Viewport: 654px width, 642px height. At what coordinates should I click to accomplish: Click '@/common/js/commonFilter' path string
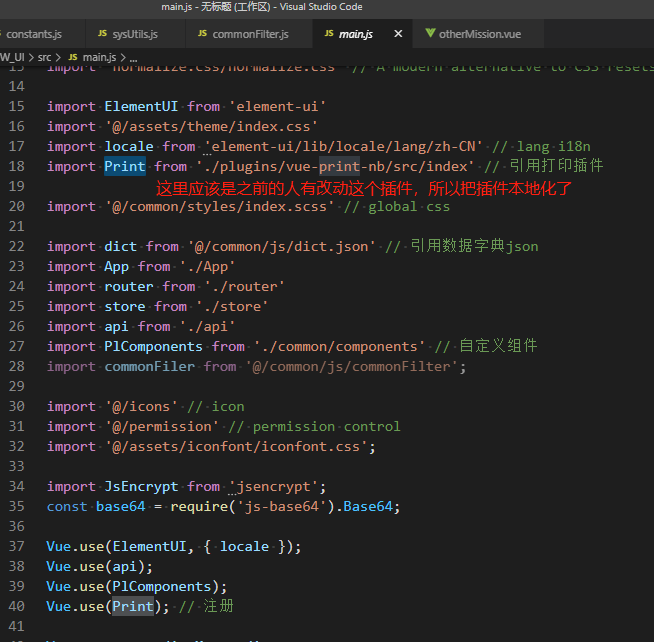click(352, 367)
